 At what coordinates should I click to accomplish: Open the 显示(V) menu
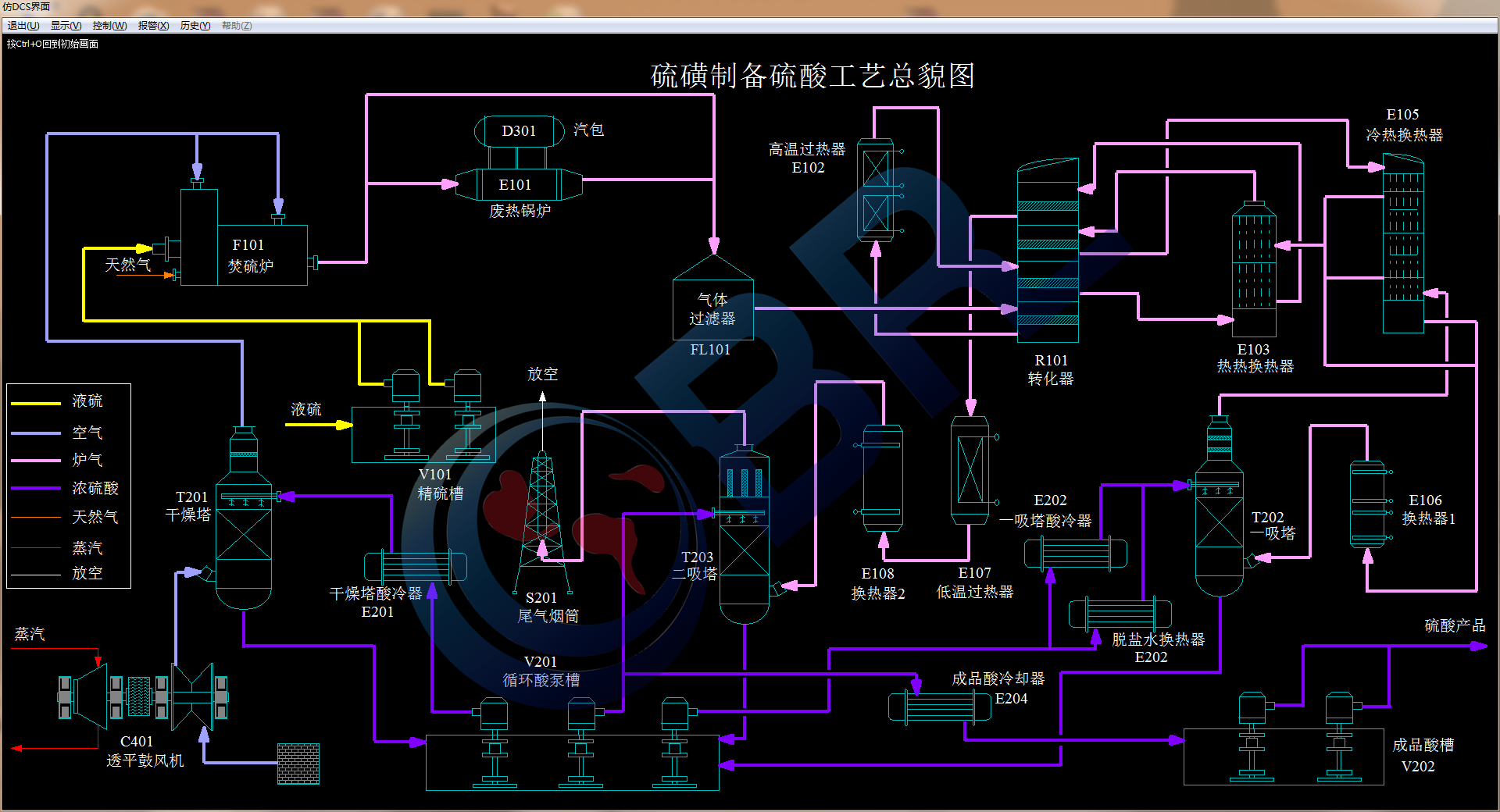point(66,26)
